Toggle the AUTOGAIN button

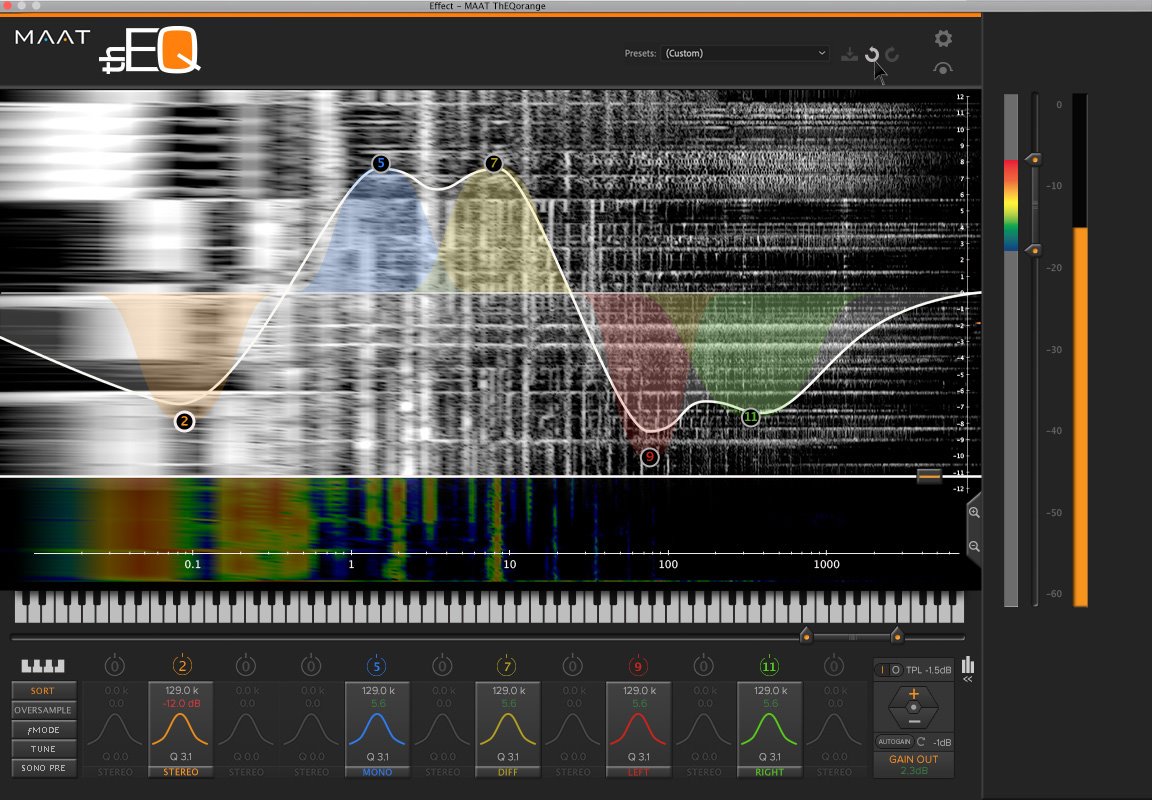(x=894, y=742)
